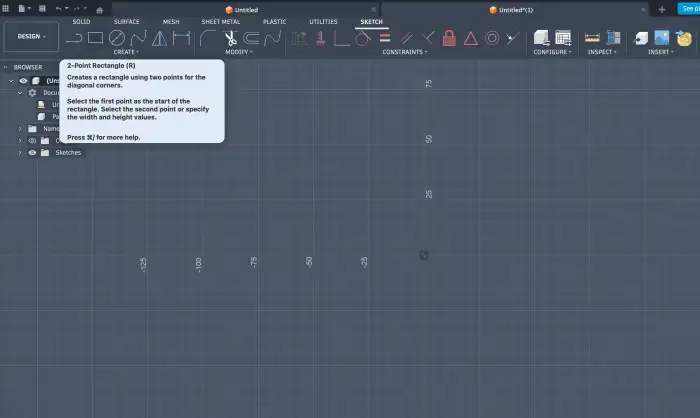This screenshot has width=700, height=418.
Task: Click the Insert Canvas image icon
Action: (662, 38)
